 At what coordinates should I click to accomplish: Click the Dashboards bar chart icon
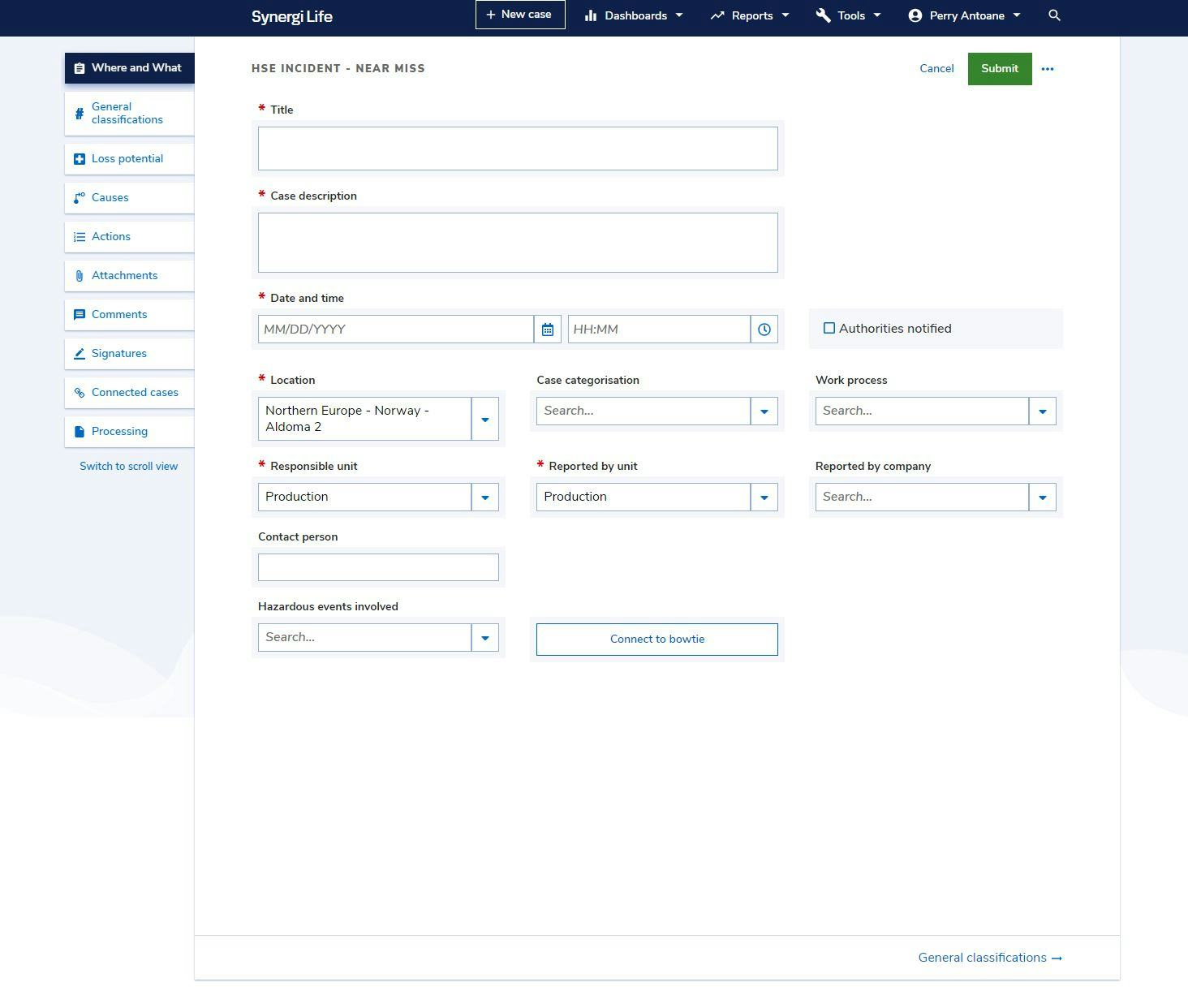(591, 15)
